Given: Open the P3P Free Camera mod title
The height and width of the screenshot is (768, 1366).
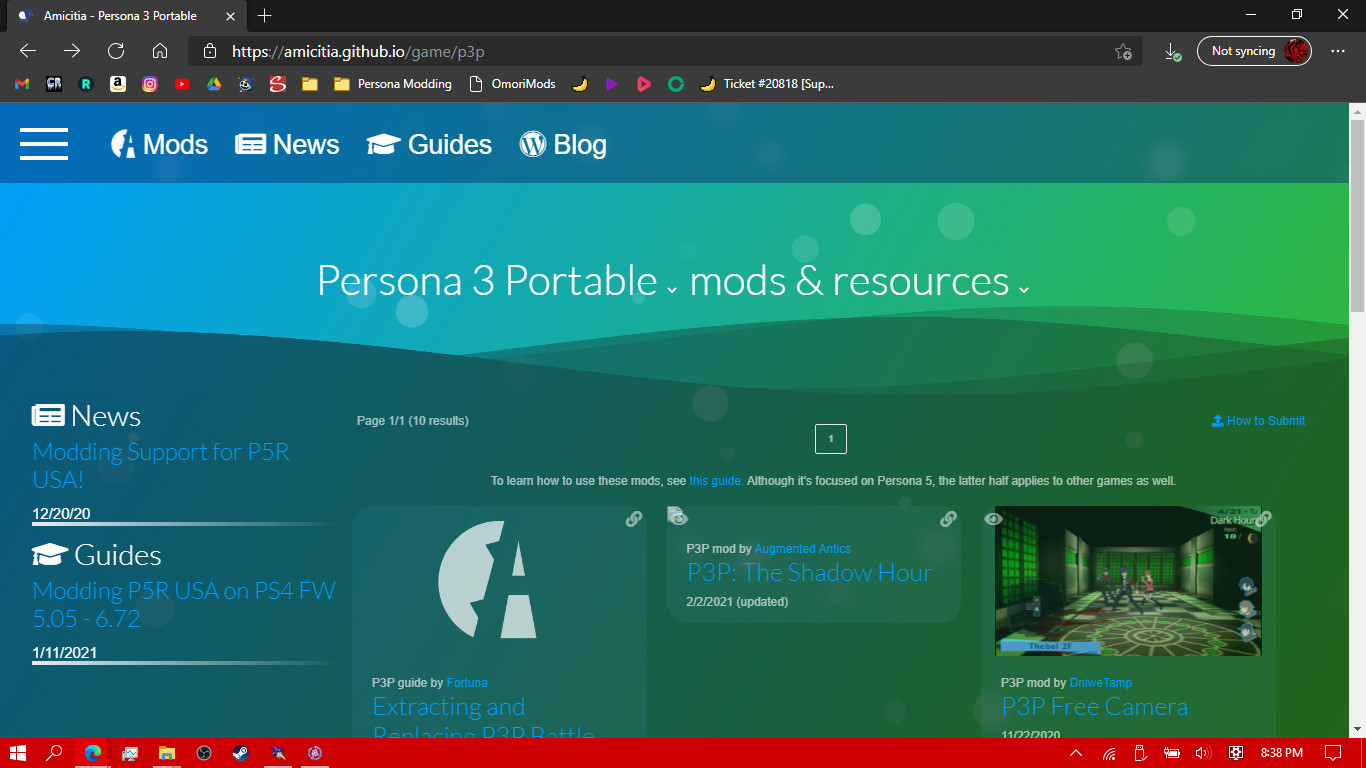Looking at the screenshot, I should click(1095, 707).
